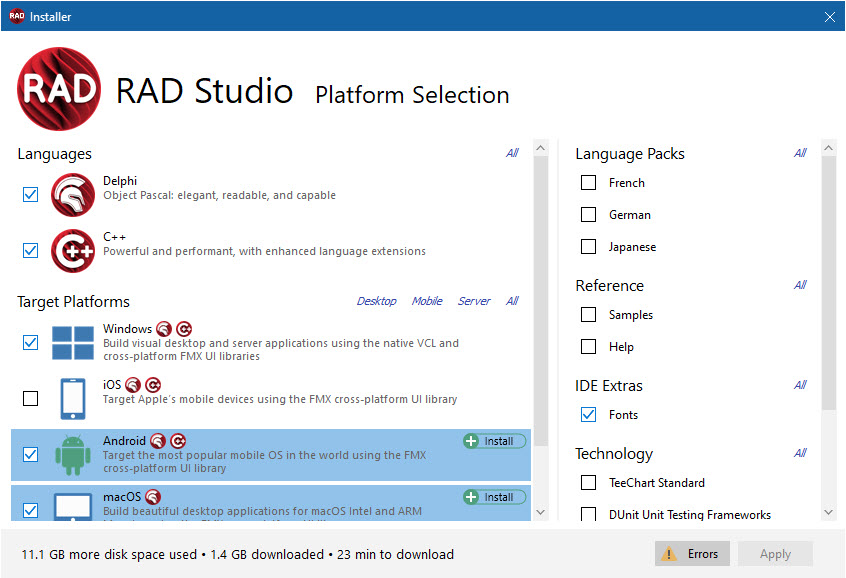
Task: Click the Android robot platform icon
Action: (73, 454)
